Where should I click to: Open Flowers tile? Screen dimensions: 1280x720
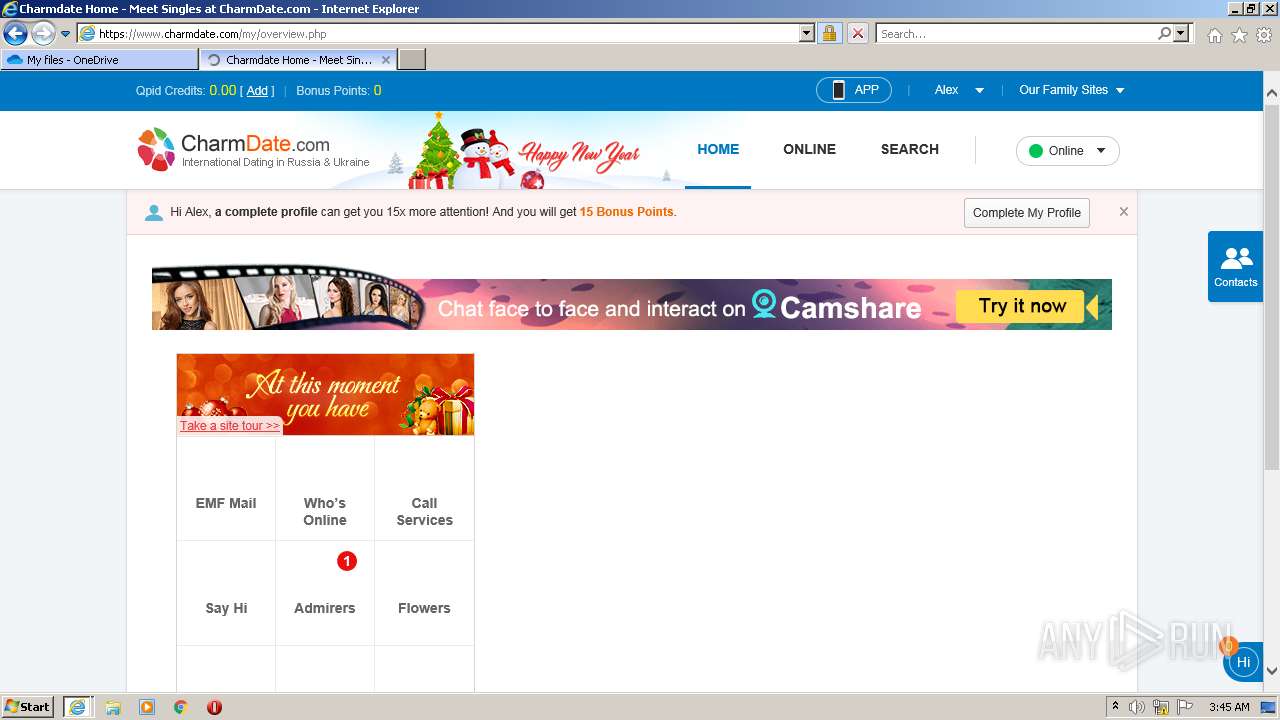point(424,593)
